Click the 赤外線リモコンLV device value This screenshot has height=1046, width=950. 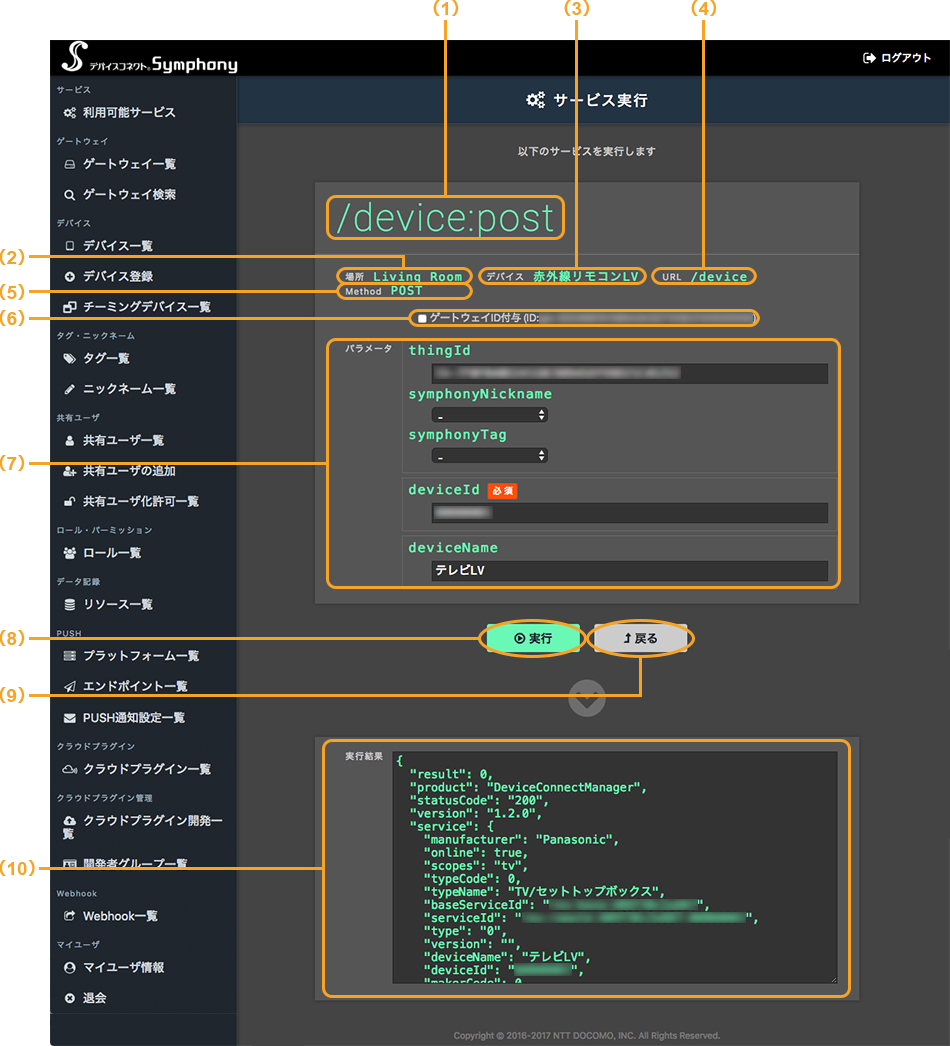point(586,276)
